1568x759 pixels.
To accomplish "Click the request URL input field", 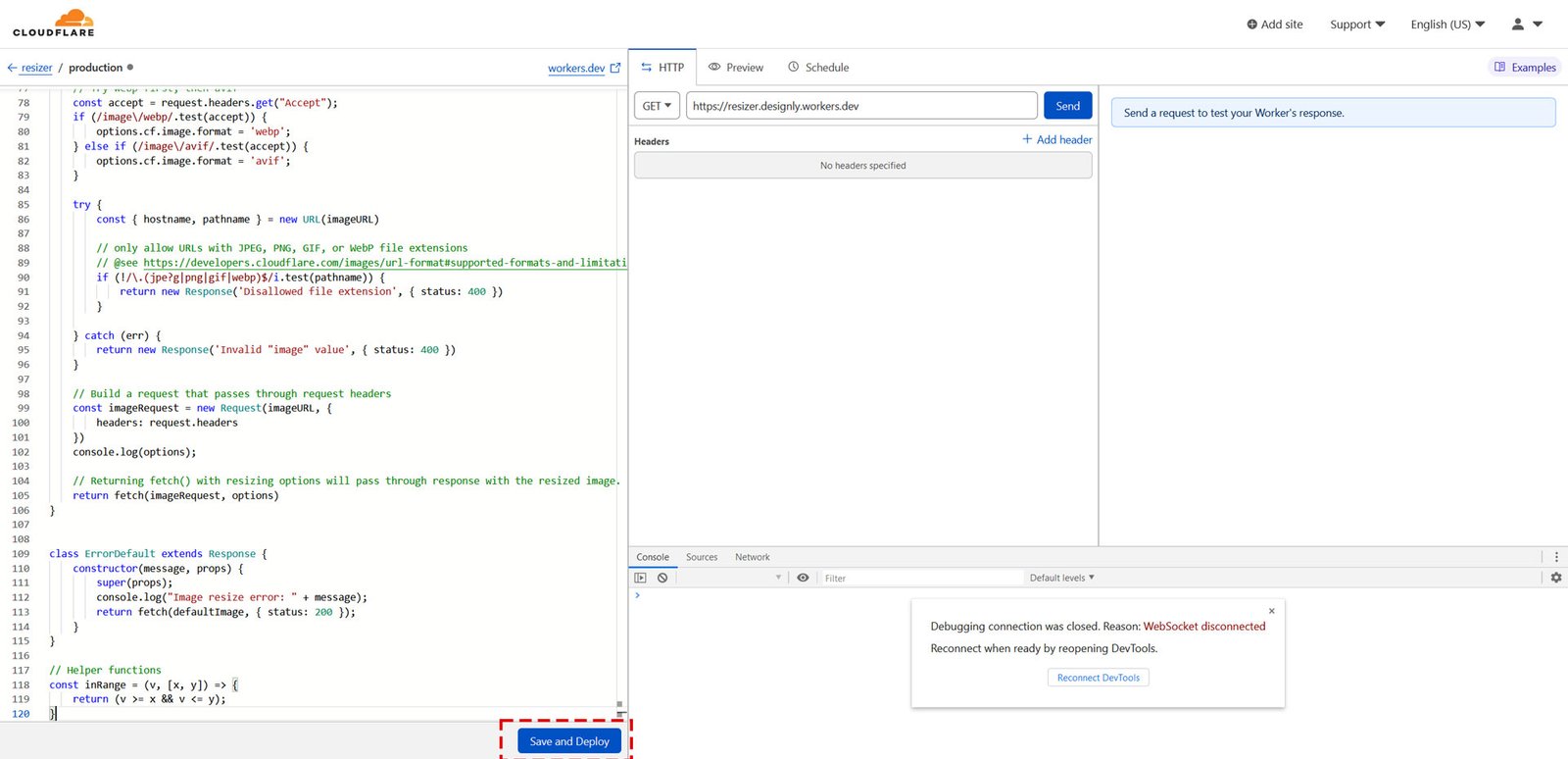I will tap(861, 106).
